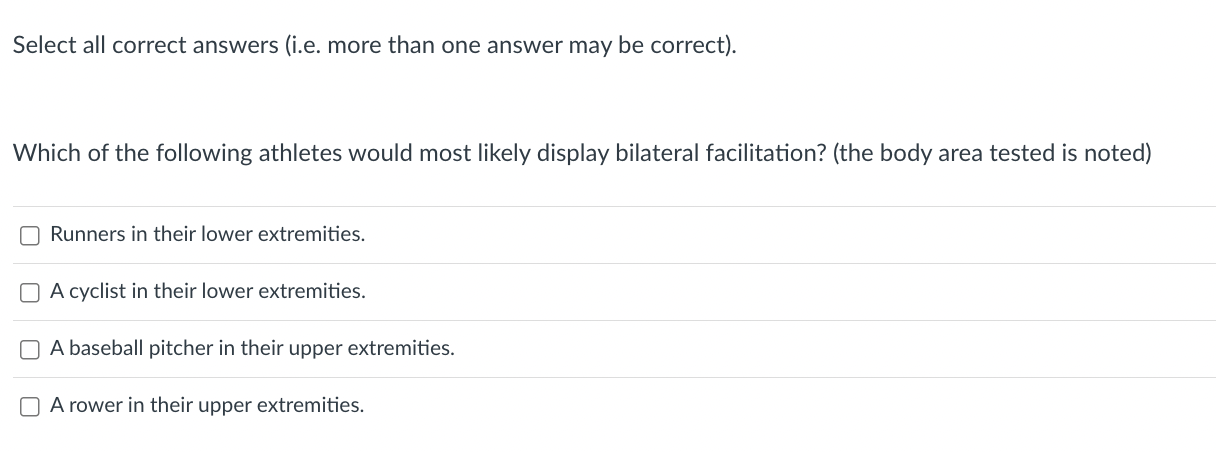Click the word 'rower' in fourth option

94,406
